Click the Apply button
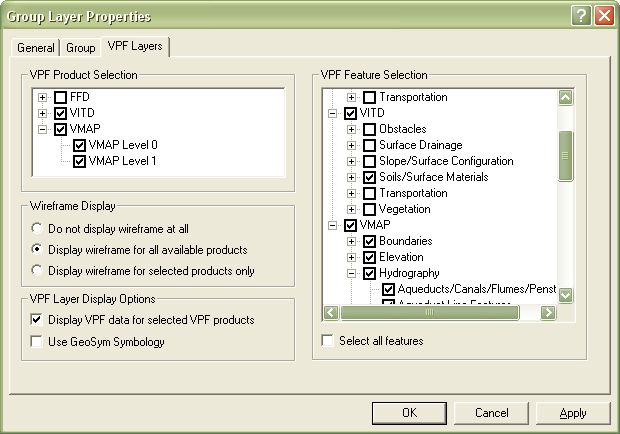Image resolution: width=620 pixels, height=434 pixels. [573, 412]
